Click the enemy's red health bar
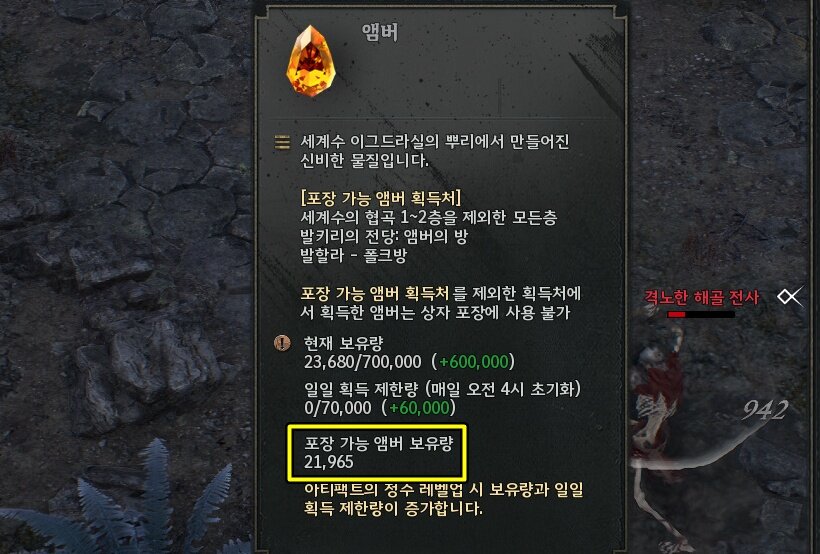Screen dimensions: 820x554 click(x=701, y=314)
